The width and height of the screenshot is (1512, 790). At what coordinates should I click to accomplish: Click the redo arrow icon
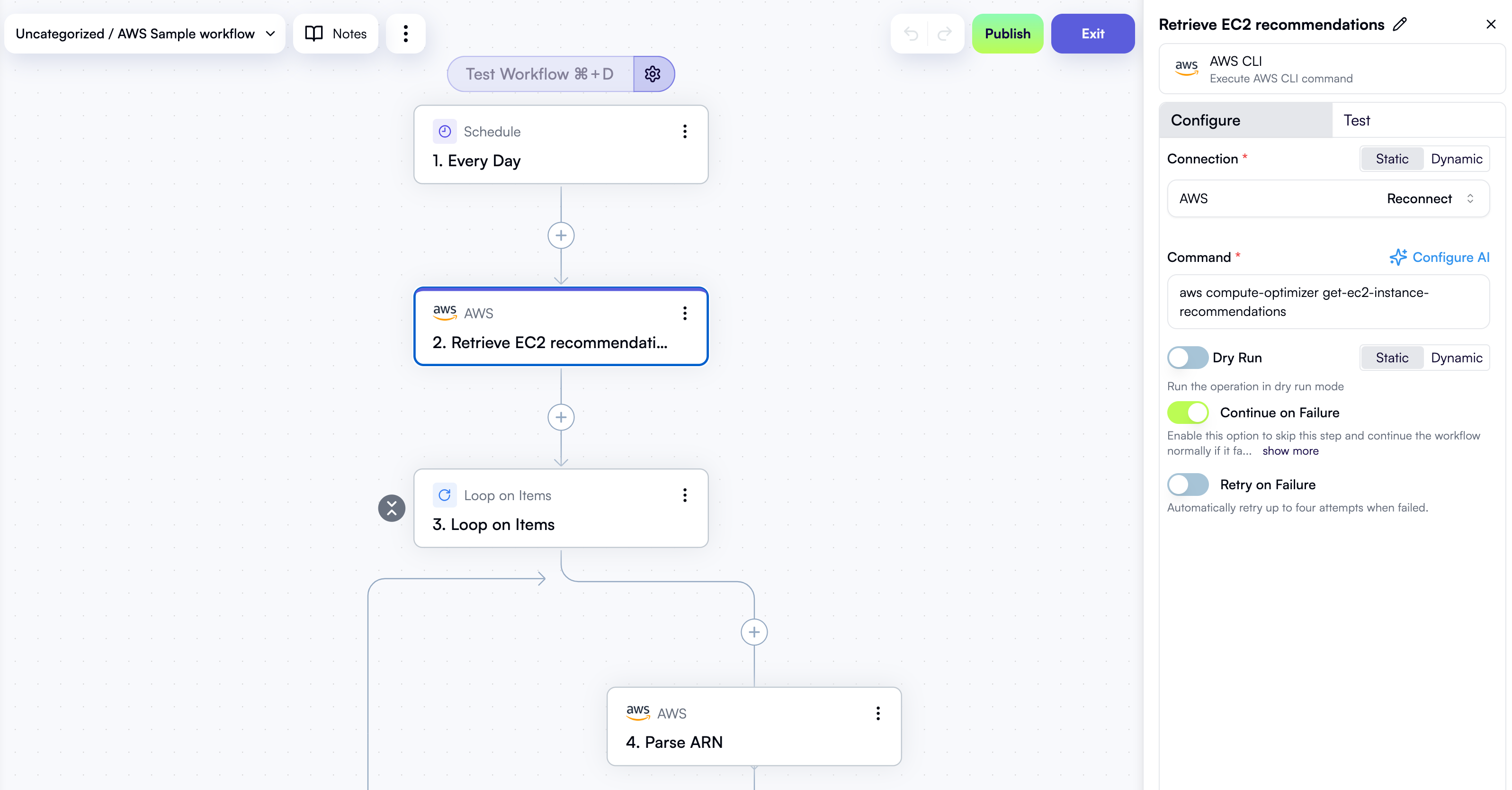tap(944, 34)
